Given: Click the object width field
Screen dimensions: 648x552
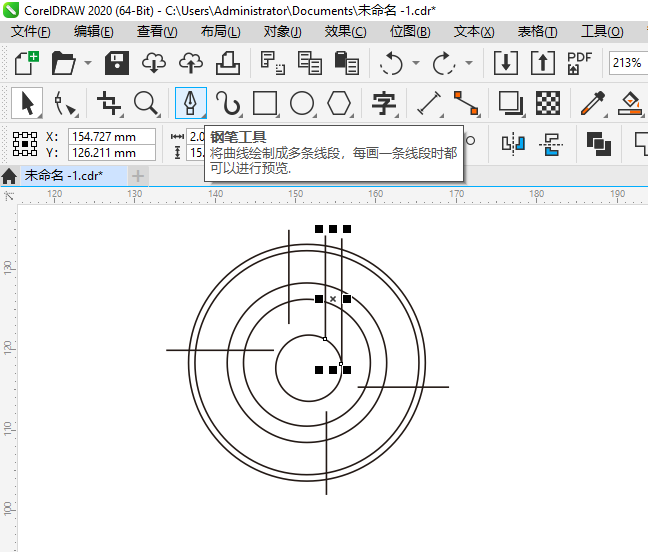Looking at the screenshot, I should tap(196, 136).
